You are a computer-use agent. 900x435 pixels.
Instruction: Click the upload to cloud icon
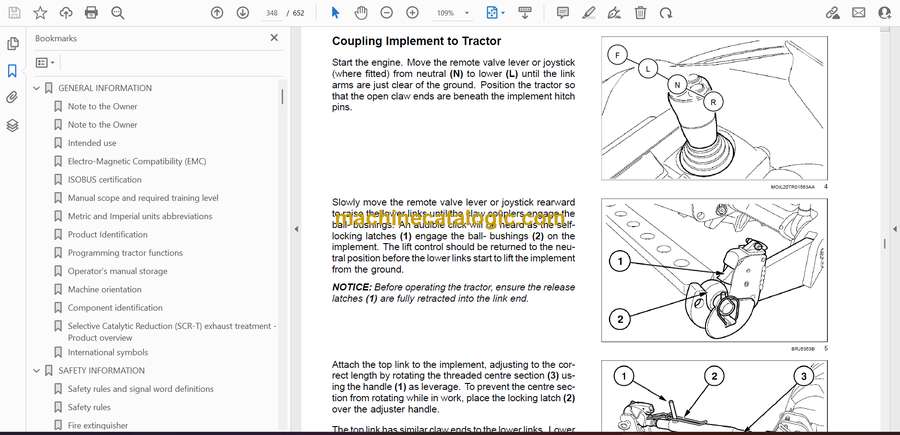[x=66, y=13]
